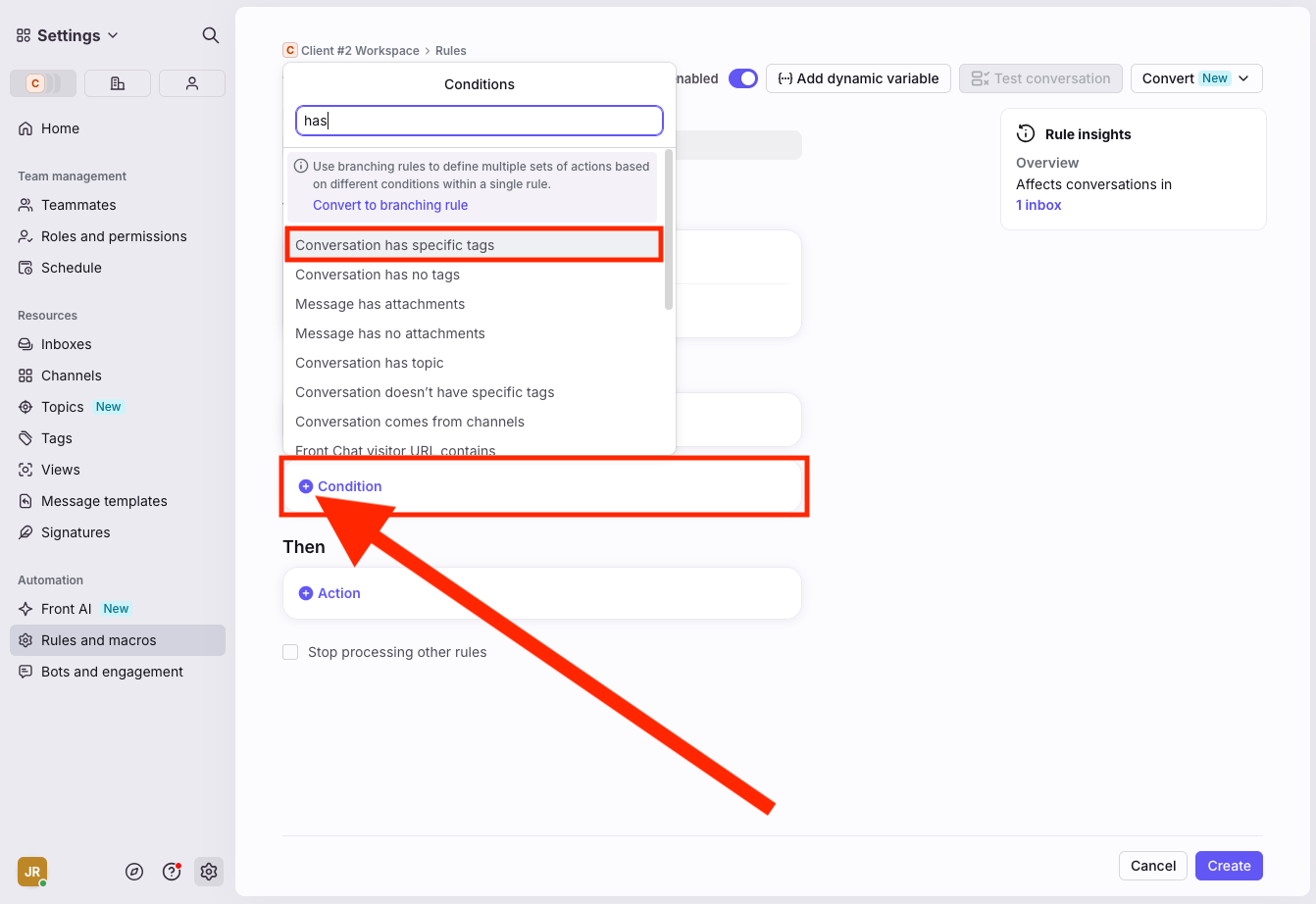This screenshot has height=904, width=1316.
Task: Open the company building icon tab
Action: tap(118, 83)
